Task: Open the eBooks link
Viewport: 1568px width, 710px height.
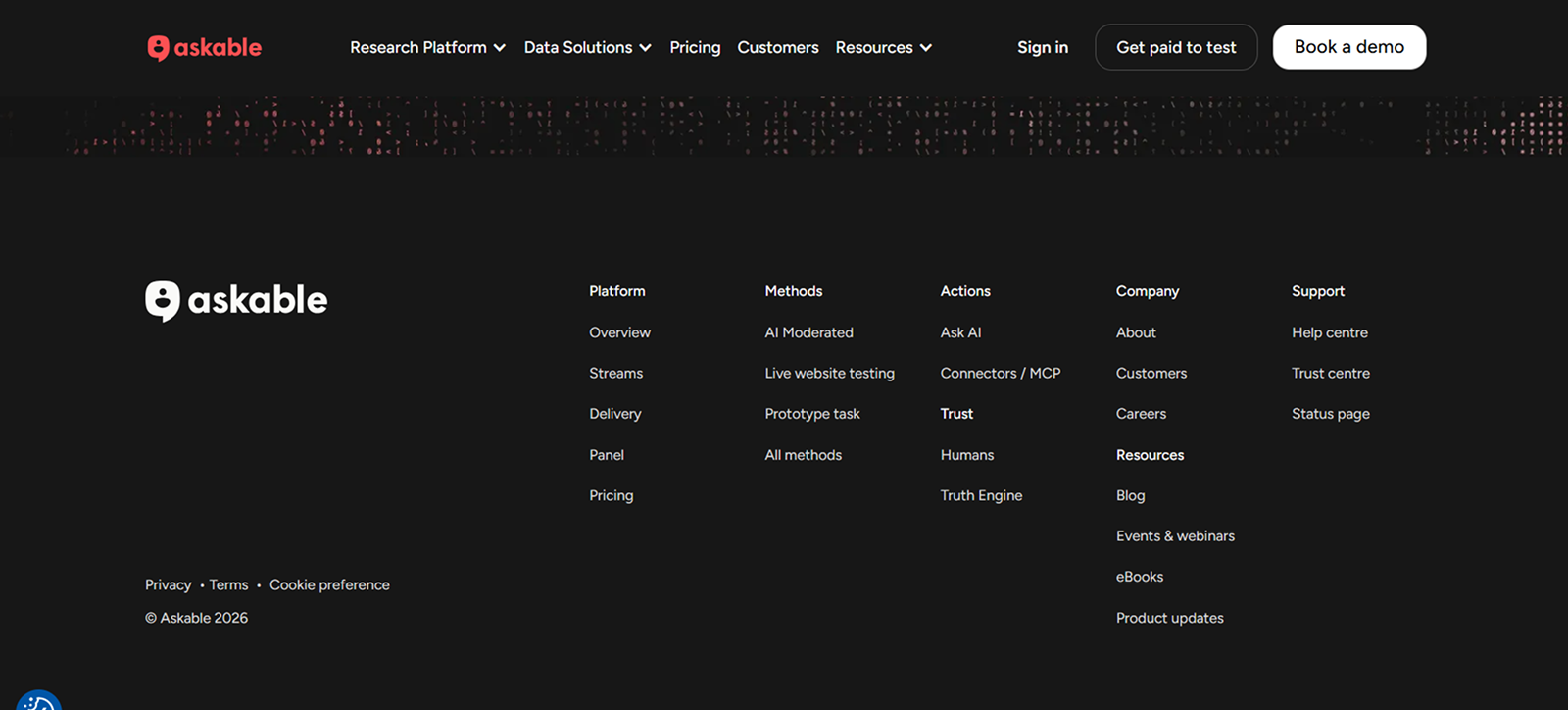Action: pos(1139,577)
